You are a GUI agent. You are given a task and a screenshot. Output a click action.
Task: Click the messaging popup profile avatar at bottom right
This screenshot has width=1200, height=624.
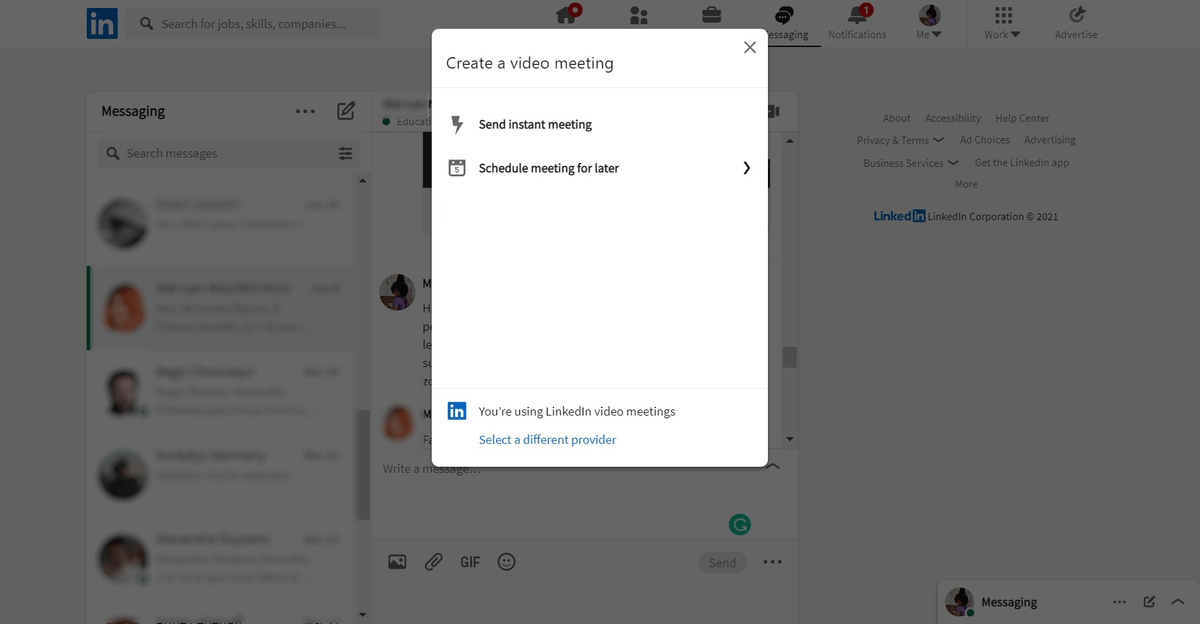coord(960,601)
